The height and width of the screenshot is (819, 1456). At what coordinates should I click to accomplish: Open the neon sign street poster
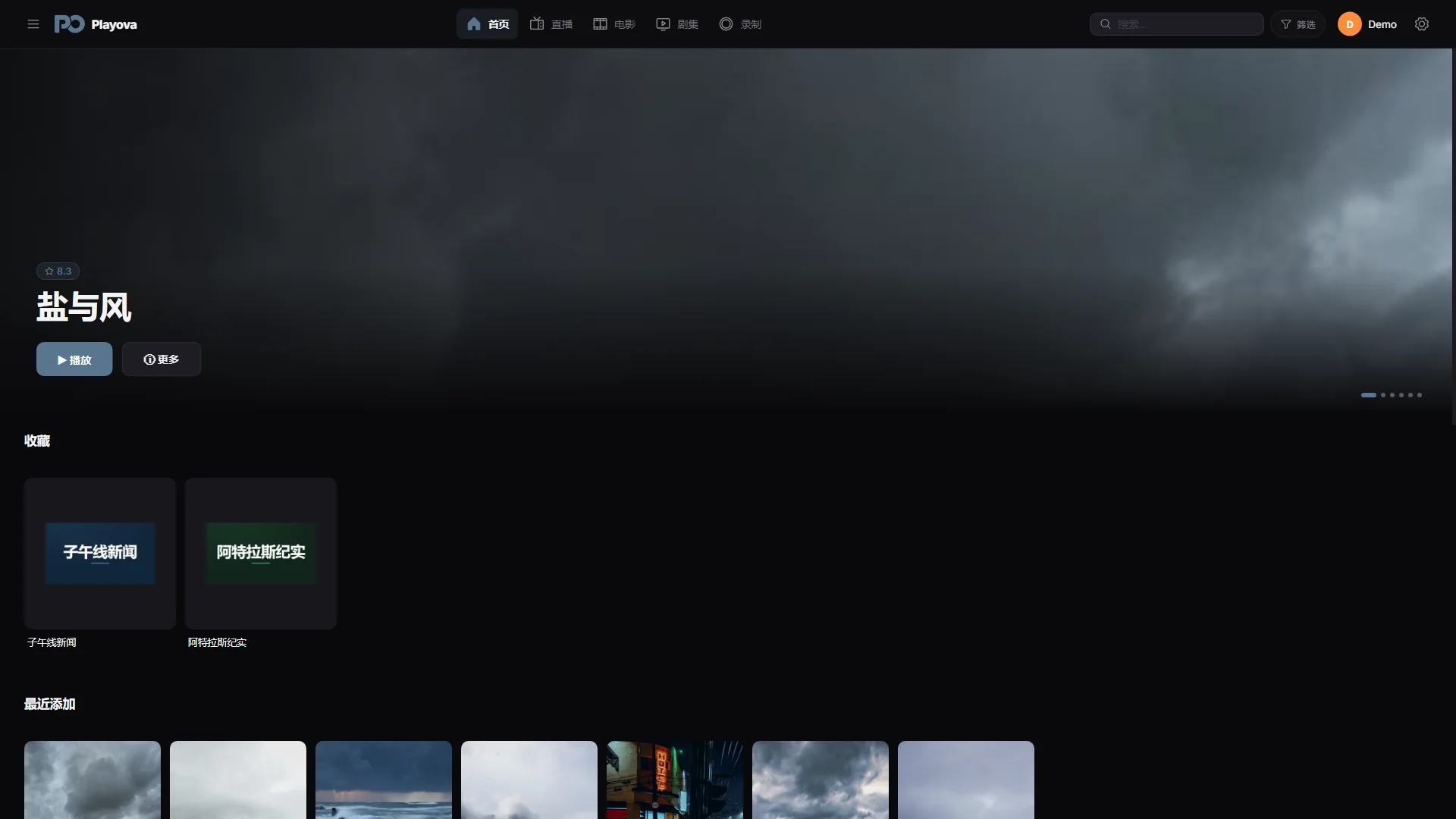(675, 780)
